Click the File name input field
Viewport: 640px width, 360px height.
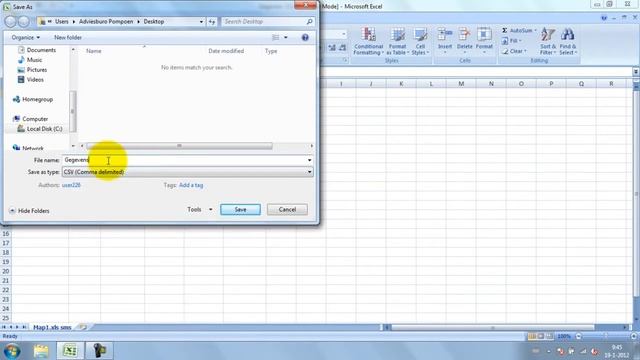tap(184, 160)
